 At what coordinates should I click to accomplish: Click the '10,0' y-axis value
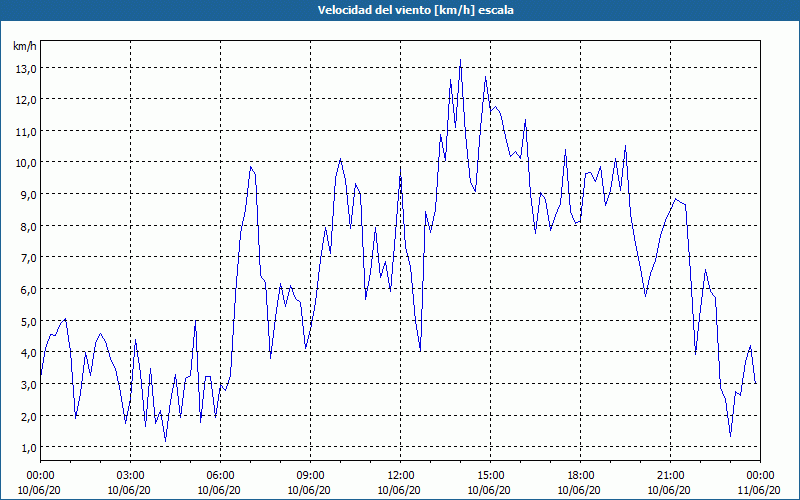[x=26, y=163]
